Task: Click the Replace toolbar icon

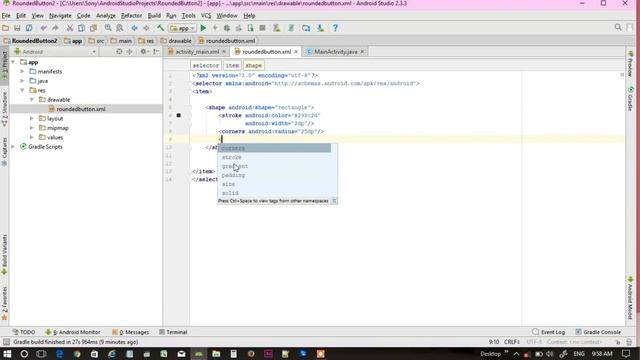Action: coord(120,28)
